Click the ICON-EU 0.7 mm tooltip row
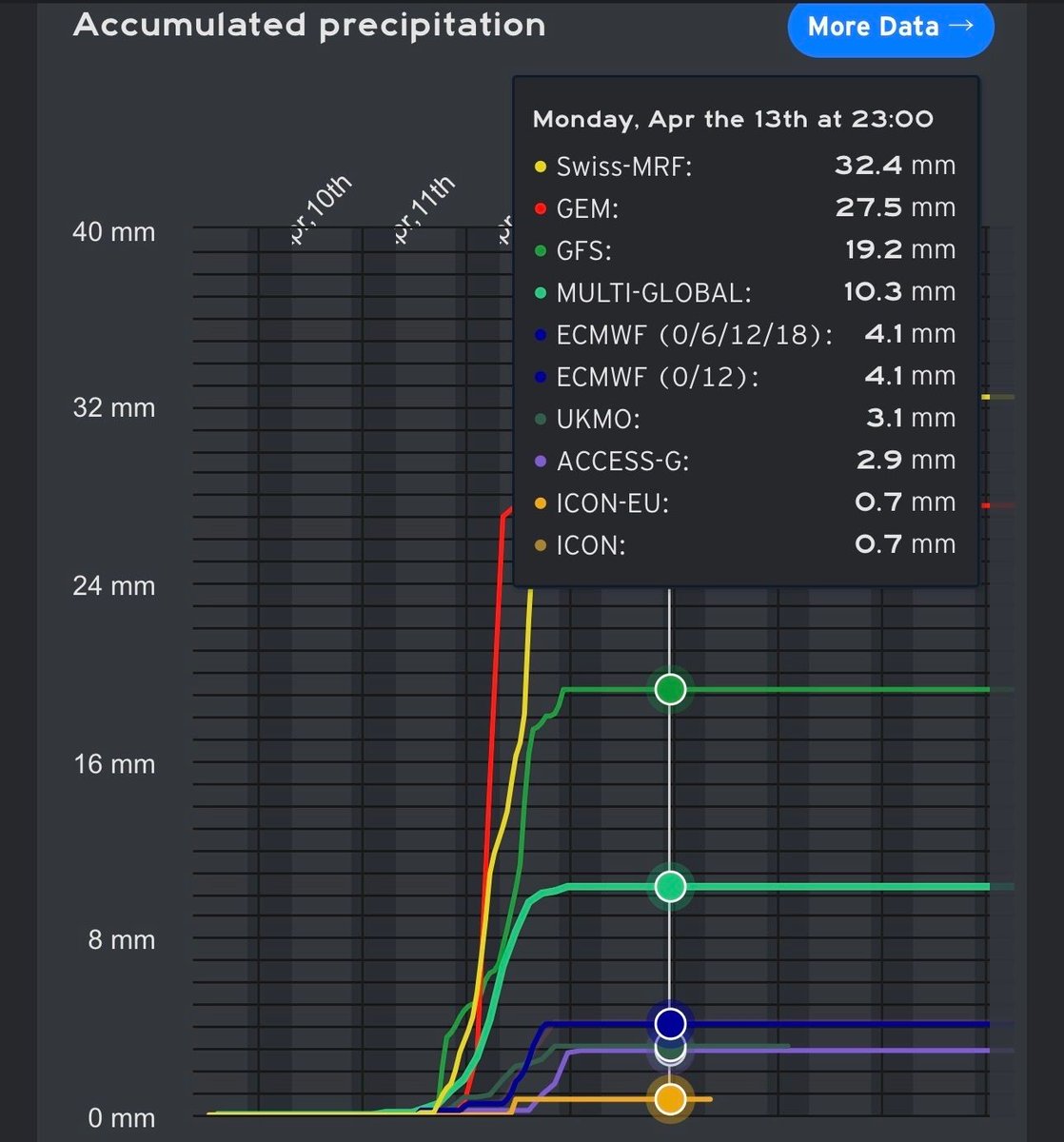The height and width of the screenshot is (1142, 1064). coord(744,502)
